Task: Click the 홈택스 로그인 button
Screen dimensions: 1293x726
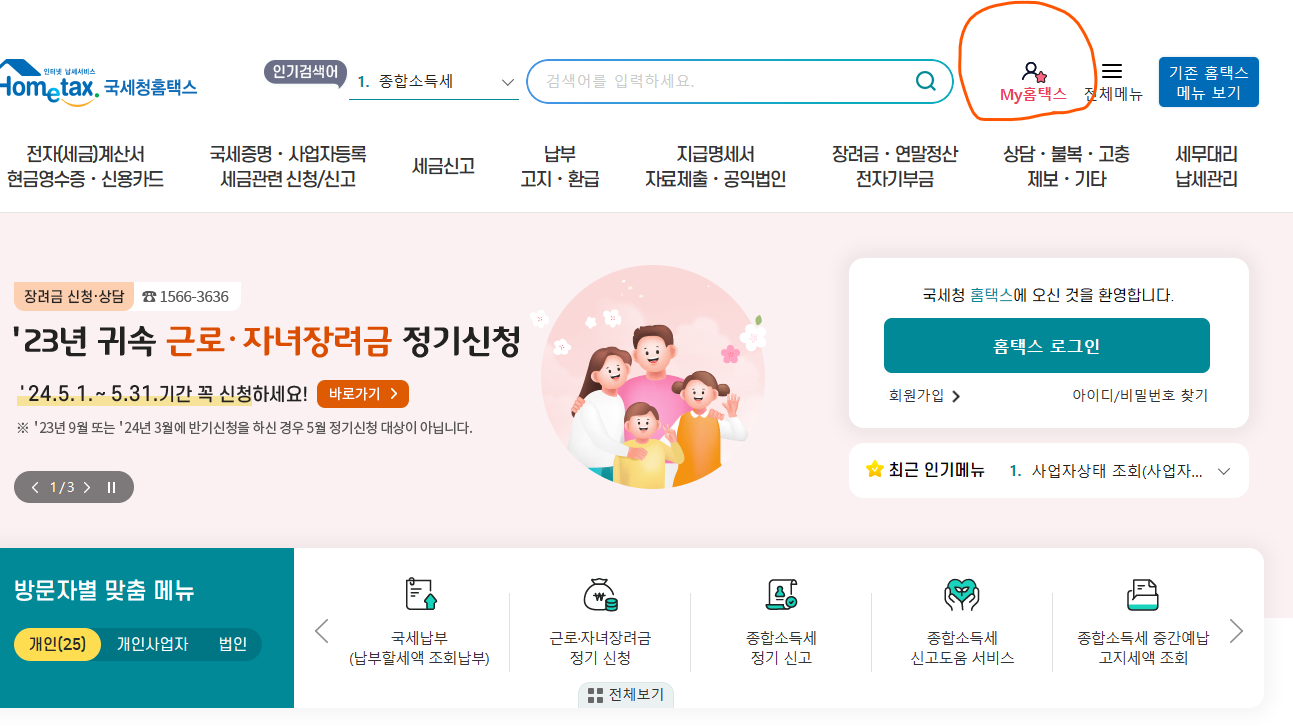Action: [1046, 344]
